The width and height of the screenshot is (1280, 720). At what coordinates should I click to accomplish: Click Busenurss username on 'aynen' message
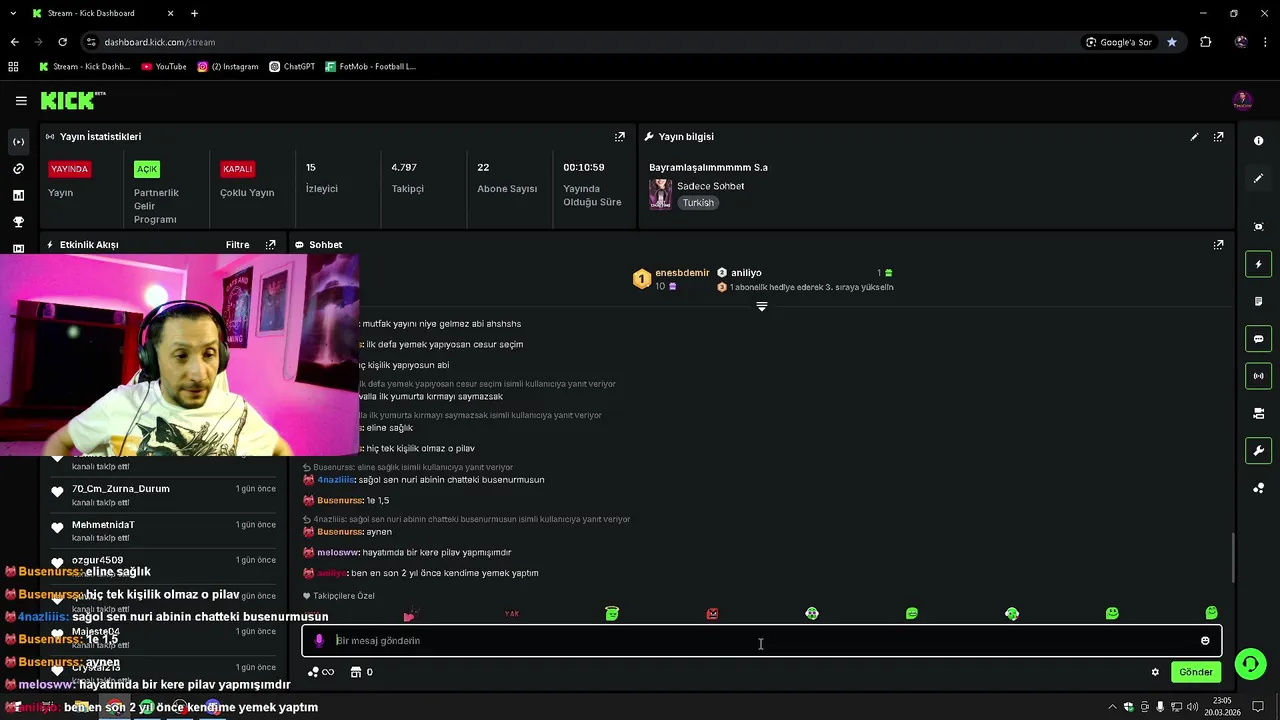339,532
